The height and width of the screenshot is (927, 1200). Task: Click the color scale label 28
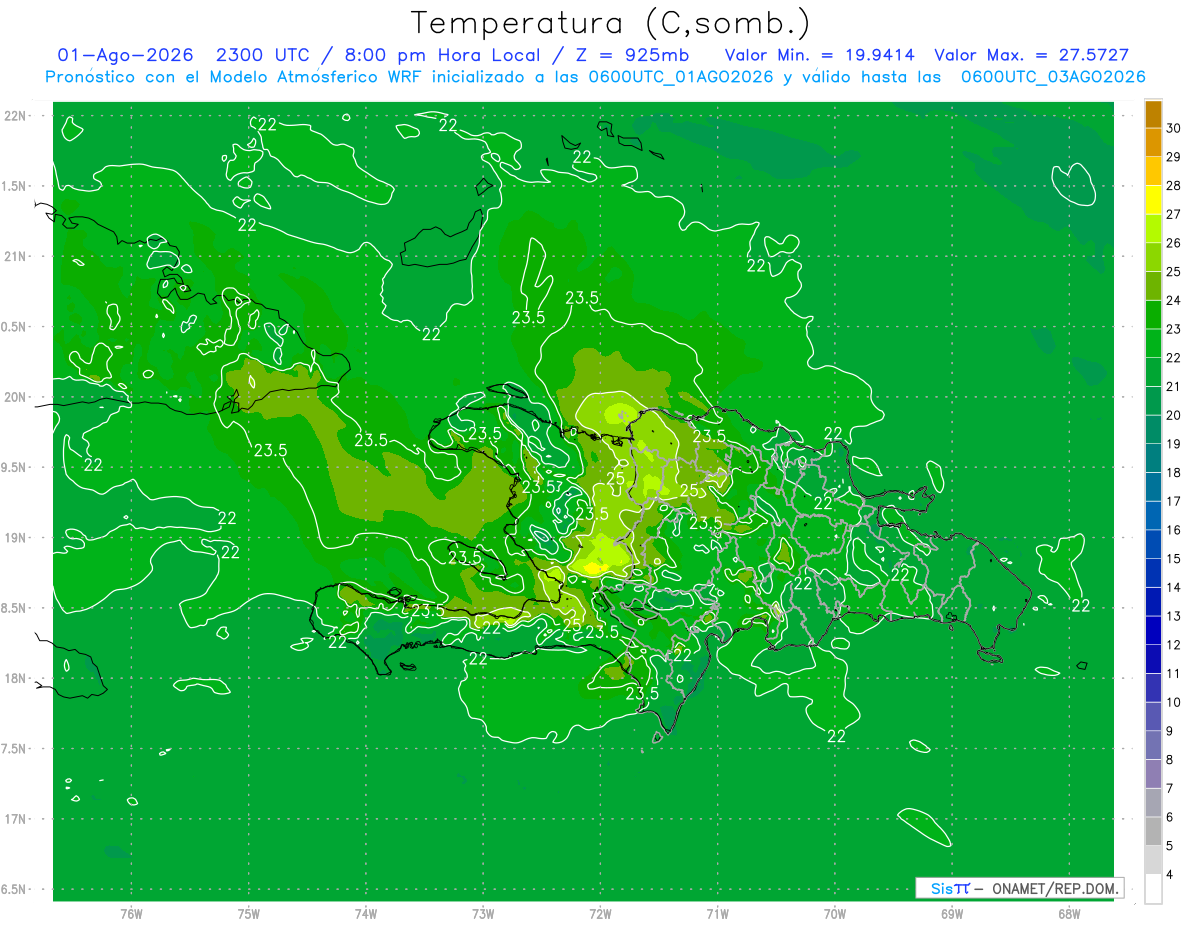[x=1174, y=185]
